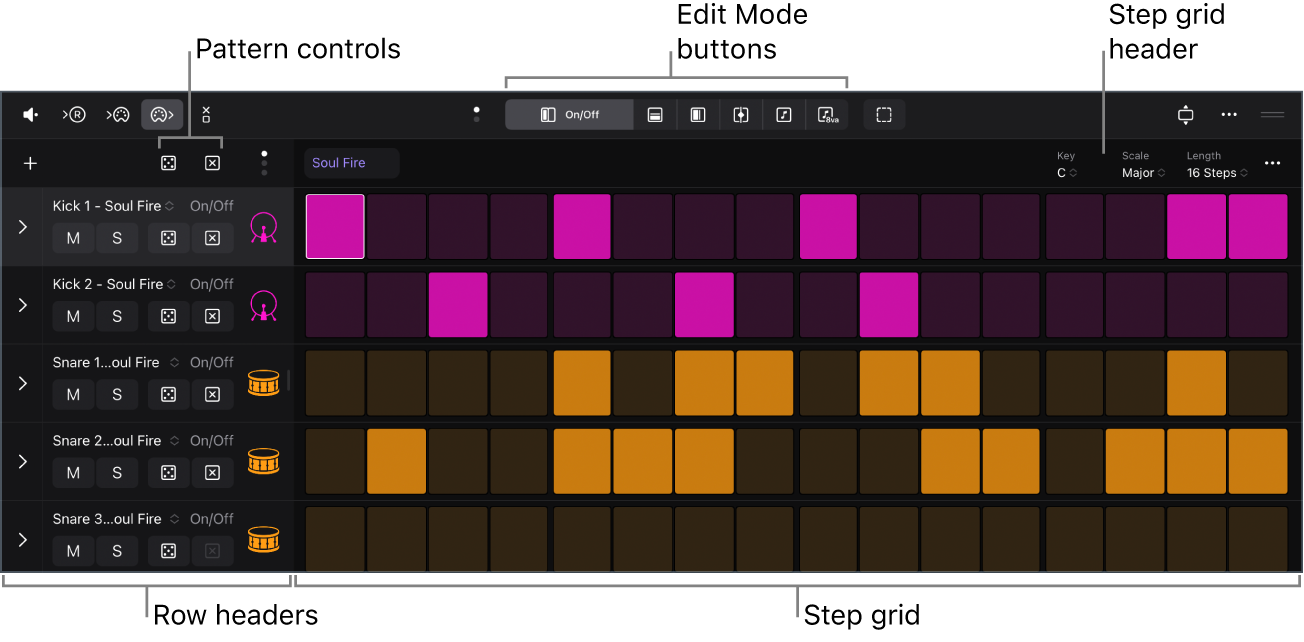Expand the Snare 3 row with its chevron
Screen dimensions: 1304x642
(x=21, y=539)
